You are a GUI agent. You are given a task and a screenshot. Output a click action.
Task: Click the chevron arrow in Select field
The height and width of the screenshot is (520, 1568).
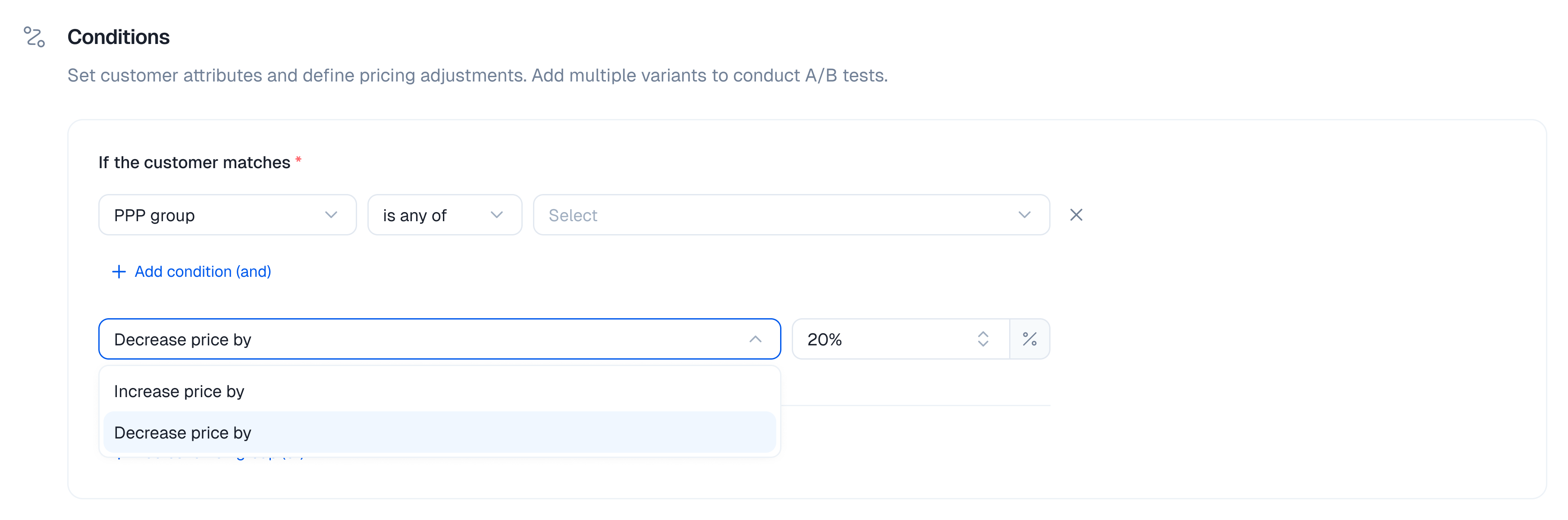point(1024,215)
